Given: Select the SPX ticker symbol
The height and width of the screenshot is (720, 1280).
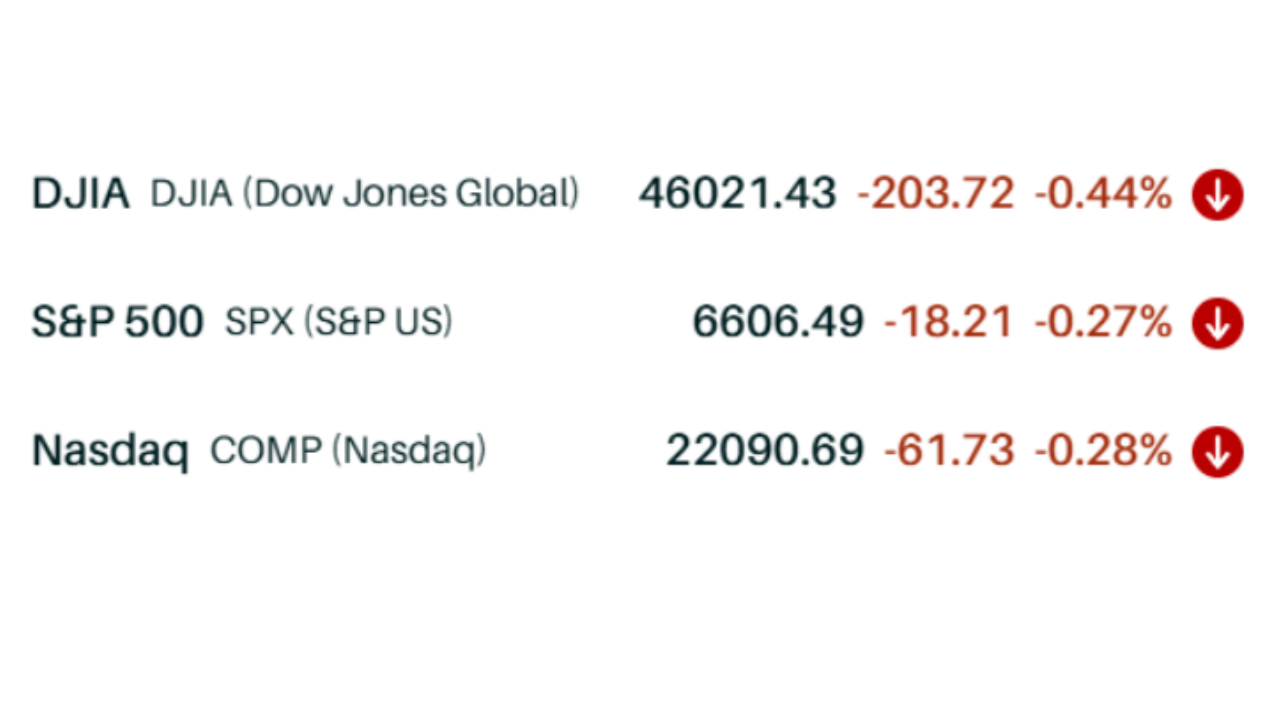Looking at the screenshot, I should [257, 322].
